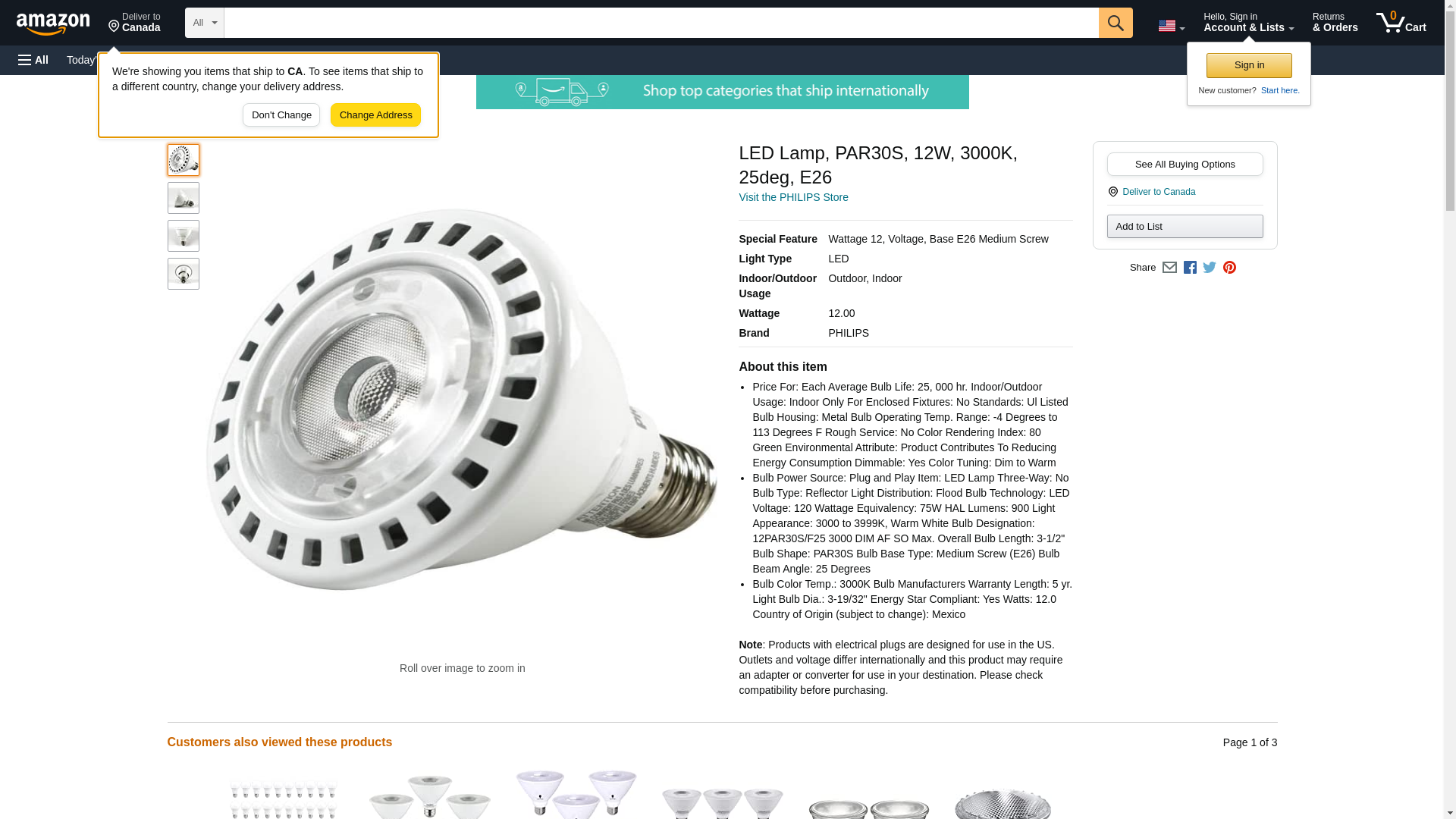
Task: Open the language flag selector
Action: [x=1171, y=26]
